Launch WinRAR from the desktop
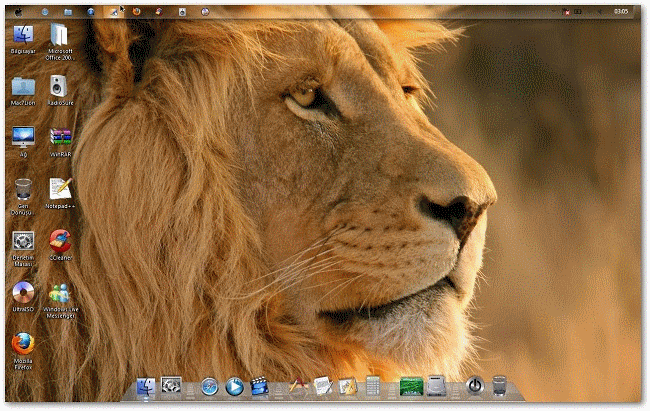This screenshot has height=411, width=650. tap(61, 142)
